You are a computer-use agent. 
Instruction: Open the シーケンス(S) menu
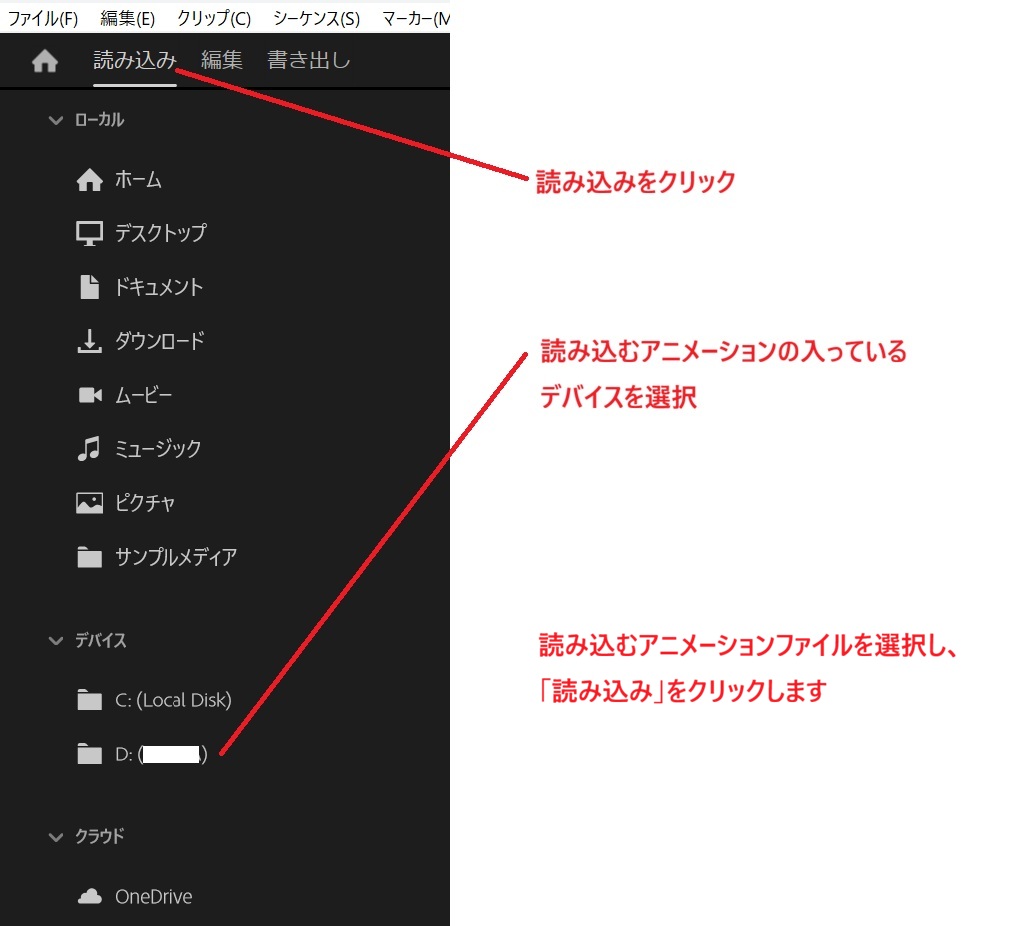[316, 19]
